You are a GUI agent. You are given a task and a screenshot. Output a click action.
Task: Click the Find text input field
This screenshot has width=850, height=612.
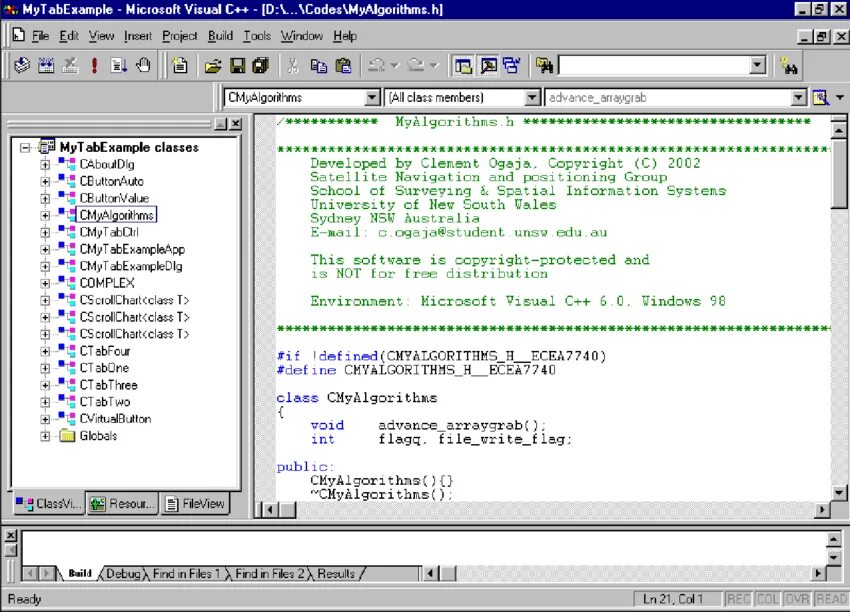(x=654, y=66)
